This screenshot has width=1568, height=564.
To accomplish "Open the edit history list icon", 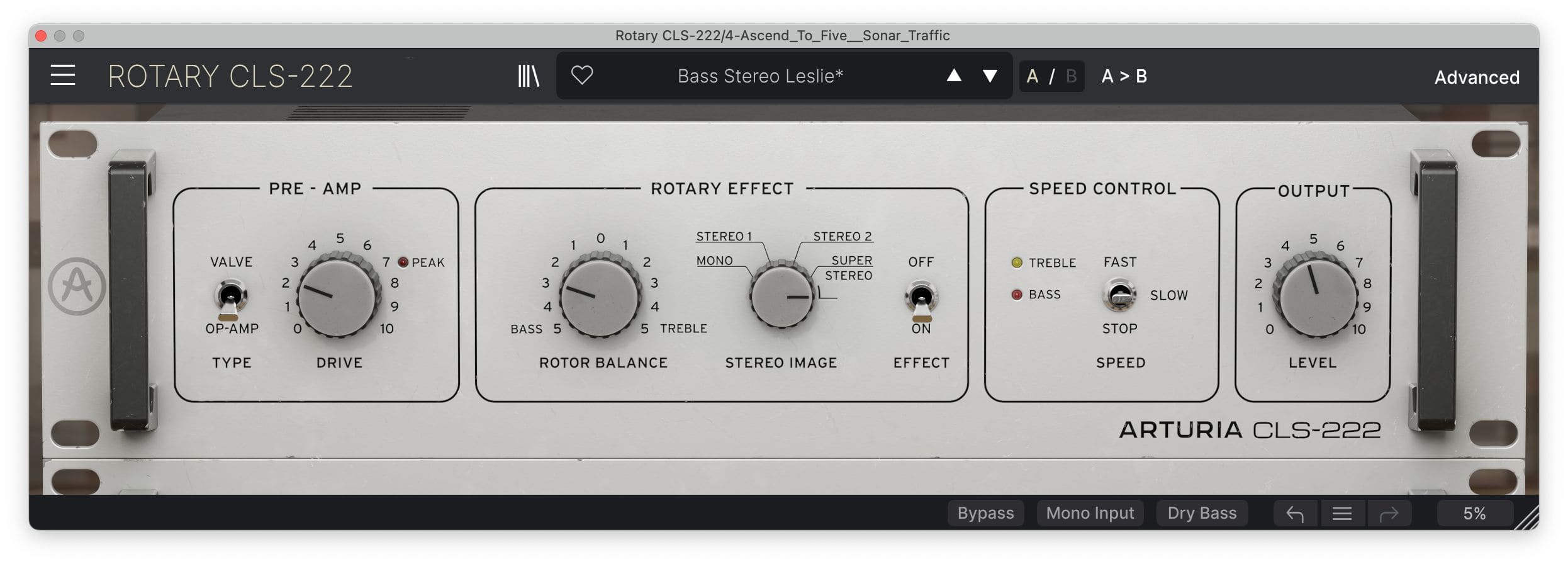I will pyautogui.click(x=1341, y=514).
